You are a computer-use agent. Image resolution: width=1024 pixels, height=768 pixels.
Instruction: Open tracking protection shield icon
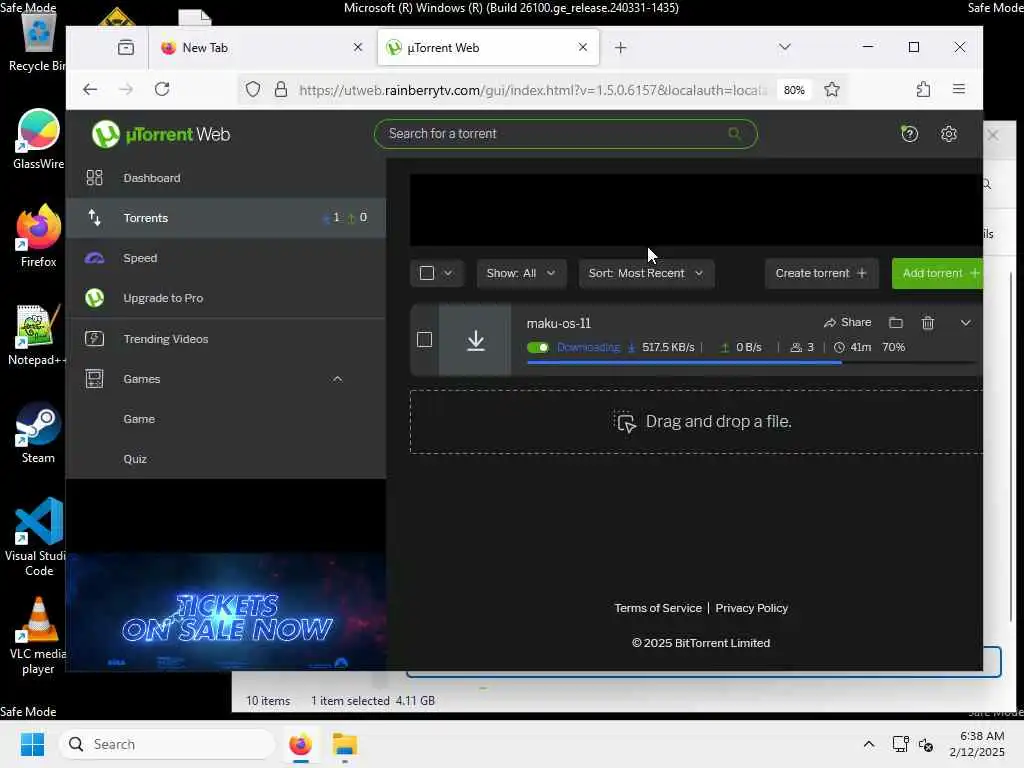click(x=253, y=89)
